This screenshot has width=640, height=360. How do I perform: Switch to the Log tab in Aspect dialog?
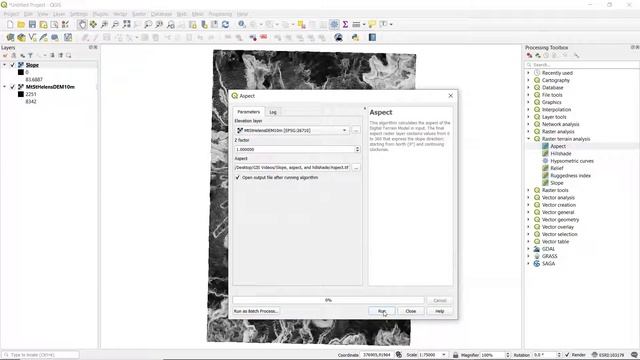(273, 112)
